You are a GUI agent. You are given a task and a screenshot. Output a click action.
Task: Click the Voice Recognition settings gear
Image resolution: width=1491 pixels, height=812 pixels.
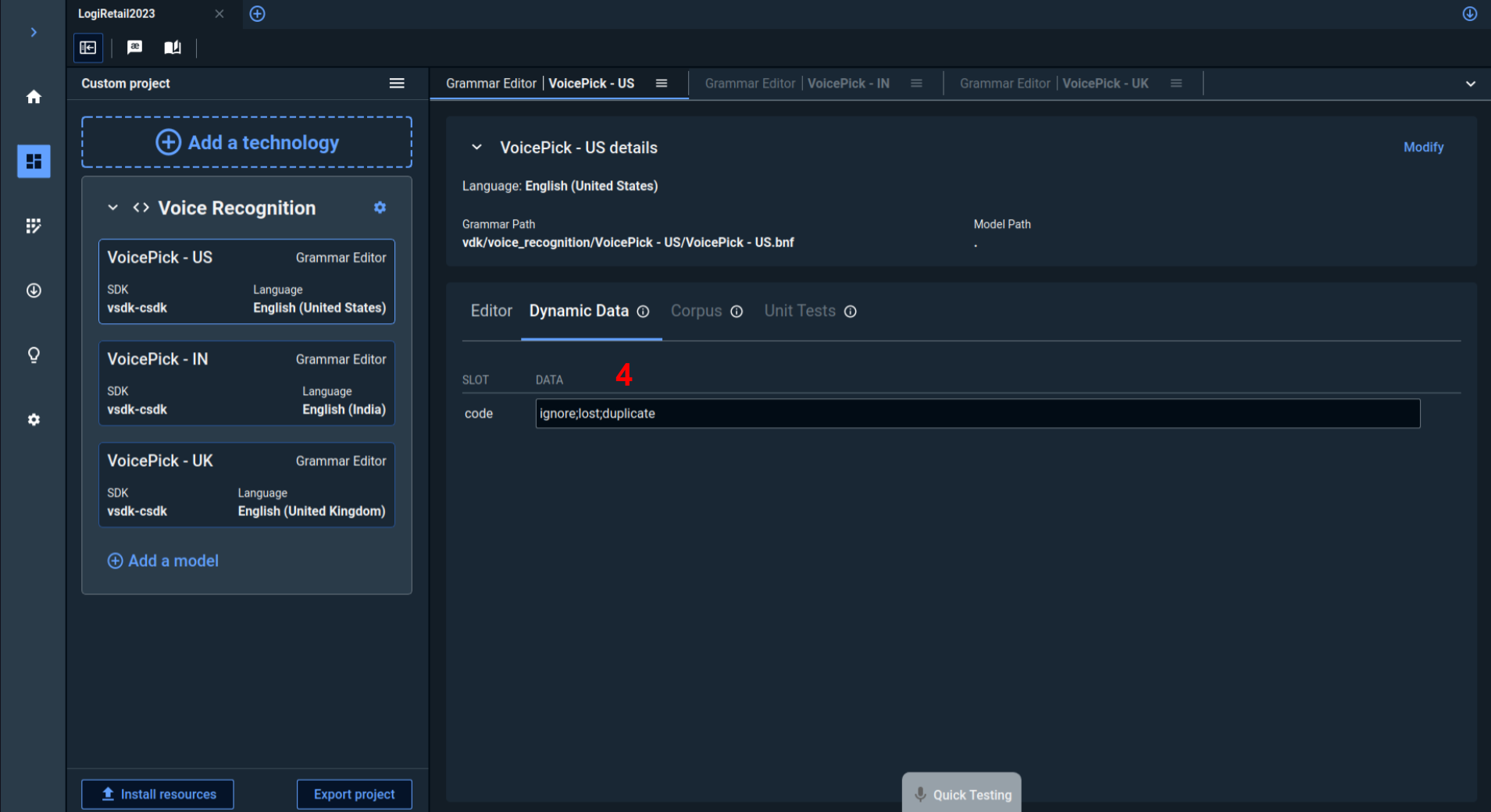coord(380,208)
